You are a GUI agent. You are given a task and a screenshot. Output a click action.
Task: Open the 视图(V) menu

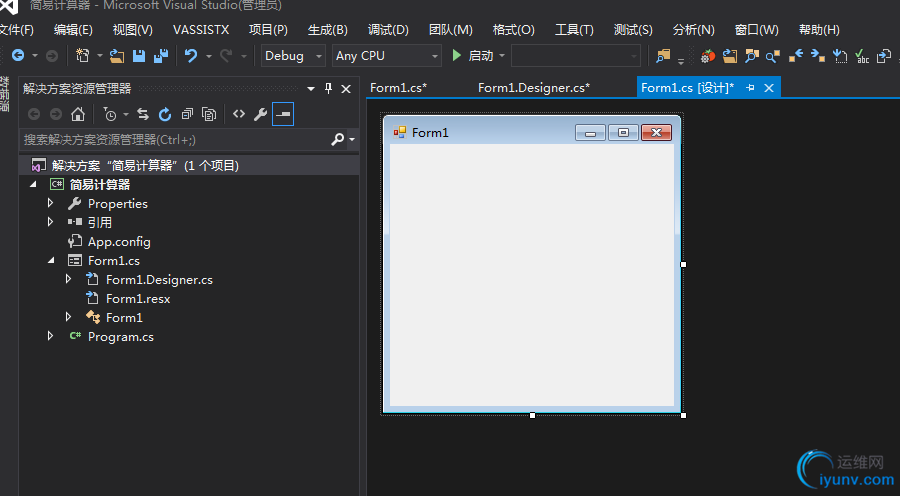pos(133,30)
